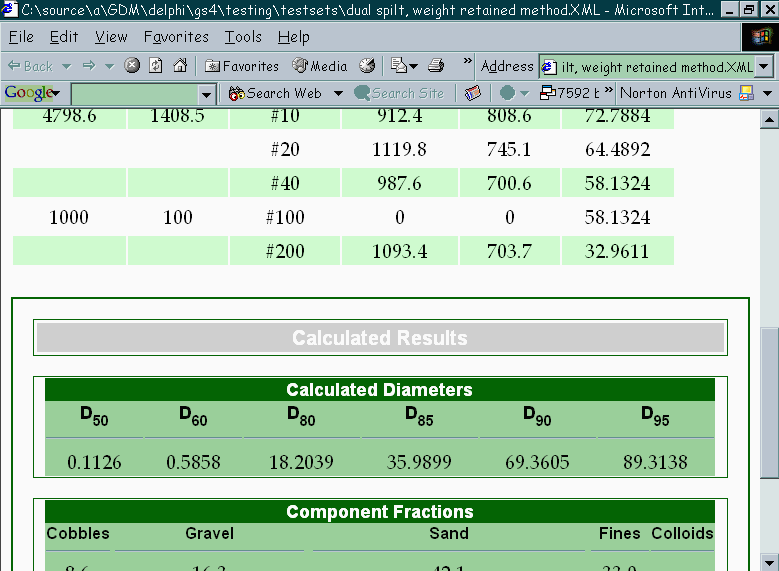Open the History icon
The height and width of the screenshot is (571, 779).
click(367, 66)
